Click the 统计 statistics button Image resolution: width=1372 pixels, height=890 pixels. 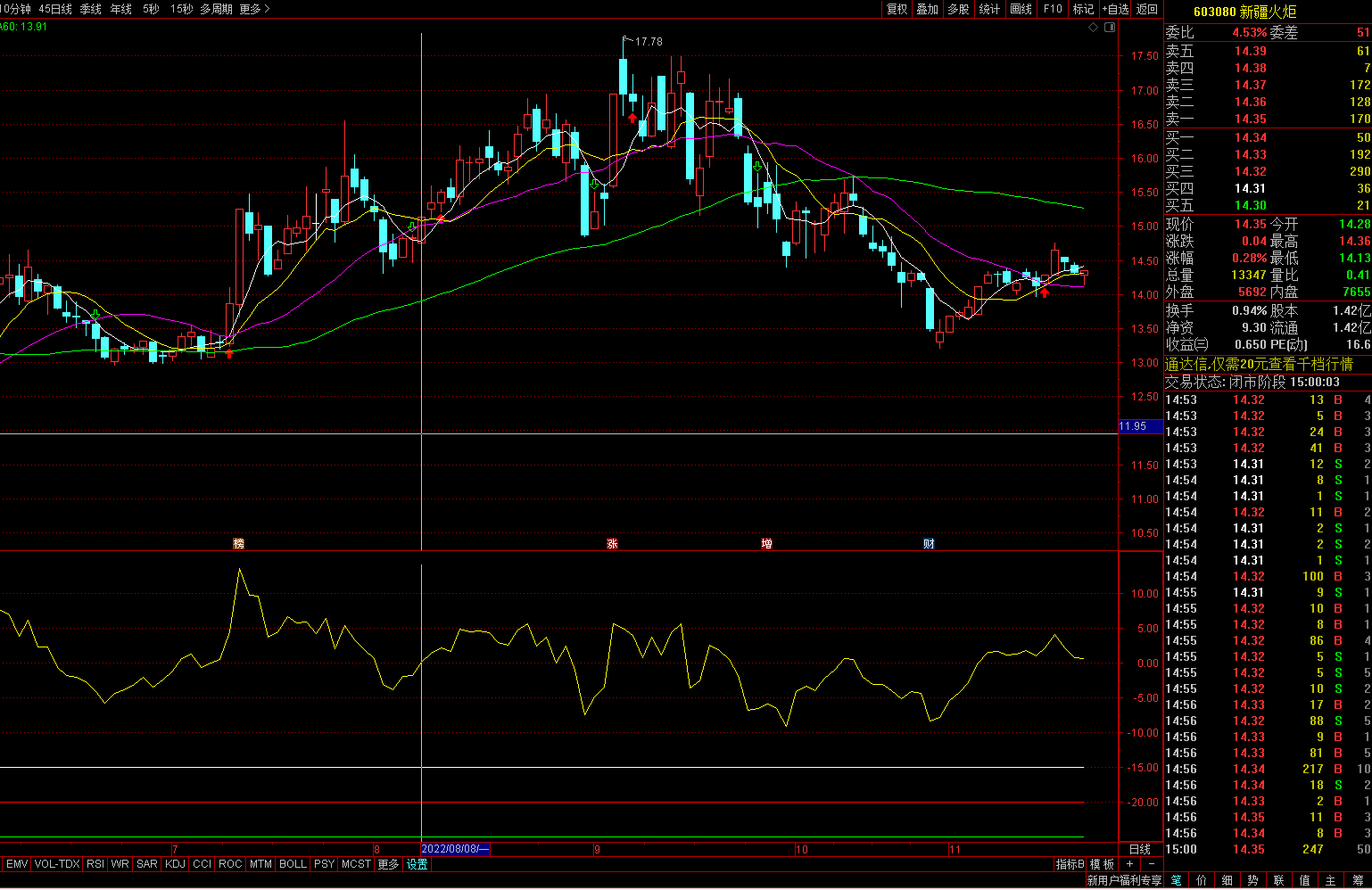coord(989,9)
